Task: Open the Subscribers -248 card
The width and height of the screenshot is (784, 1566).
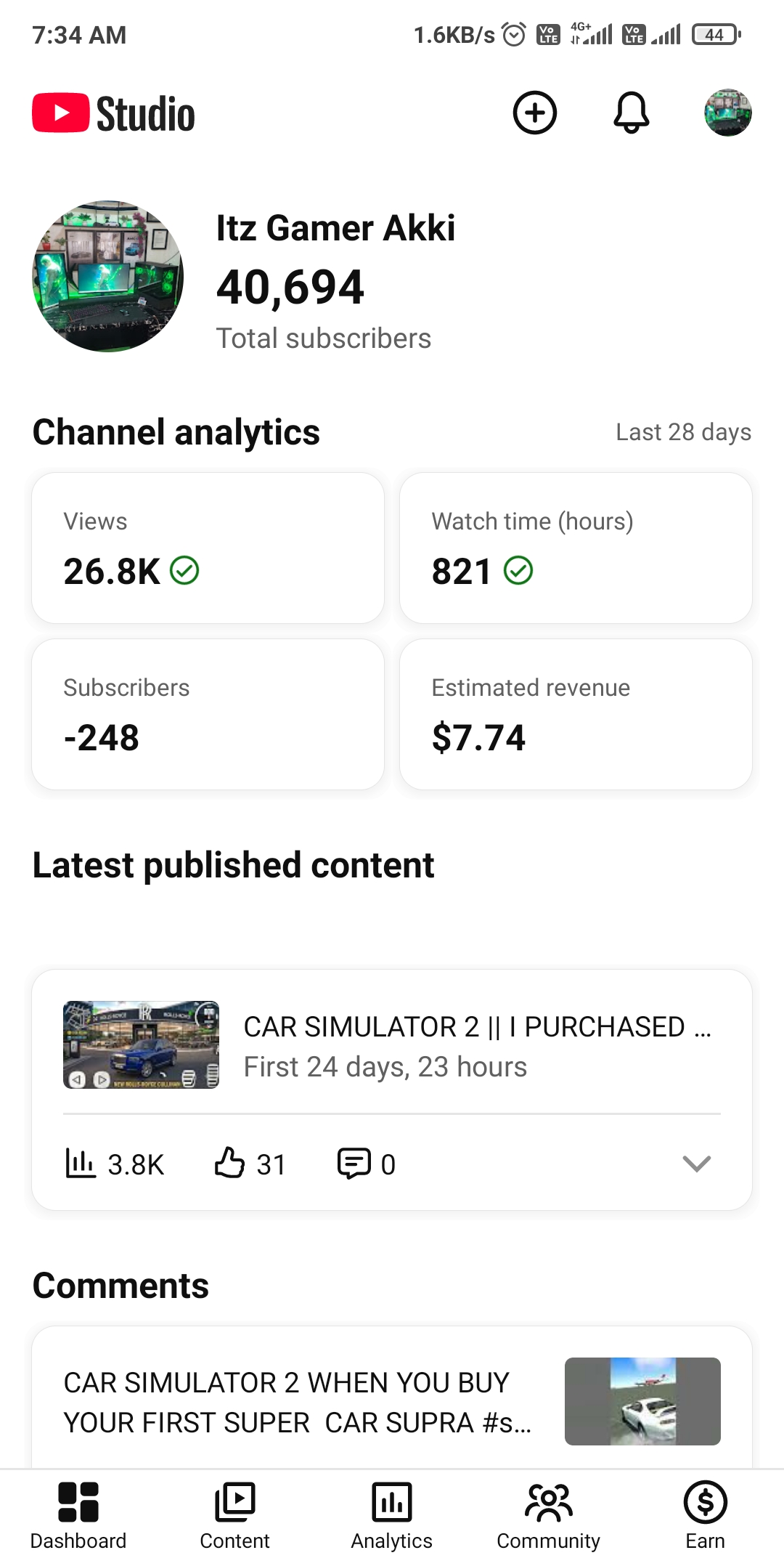Action: coord(208,714)
